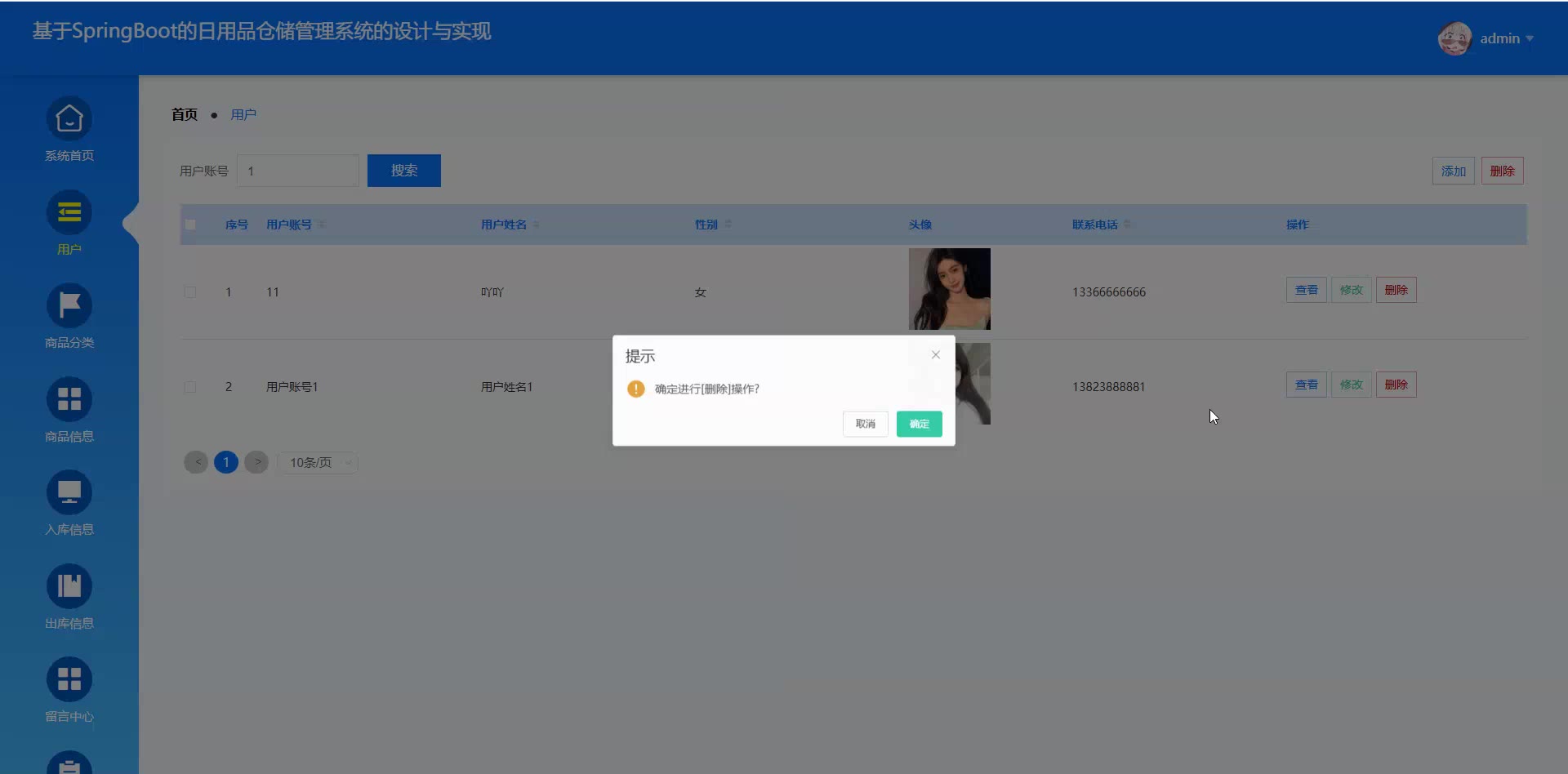The width and height of the screenshot is (1568, 774).
Task: Open the 10条/页 page size dropdown
Action: coord(318,463)
